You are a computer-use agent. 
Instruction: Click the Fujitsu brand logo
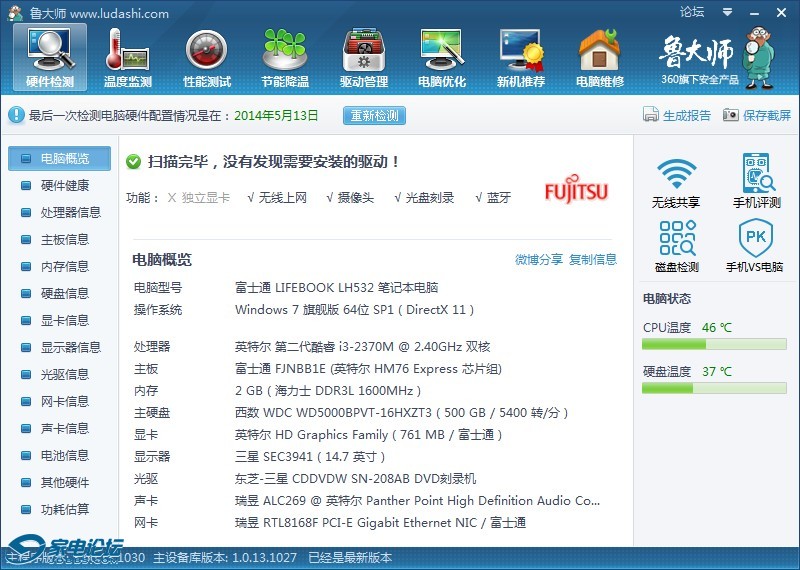click(576, 191)
